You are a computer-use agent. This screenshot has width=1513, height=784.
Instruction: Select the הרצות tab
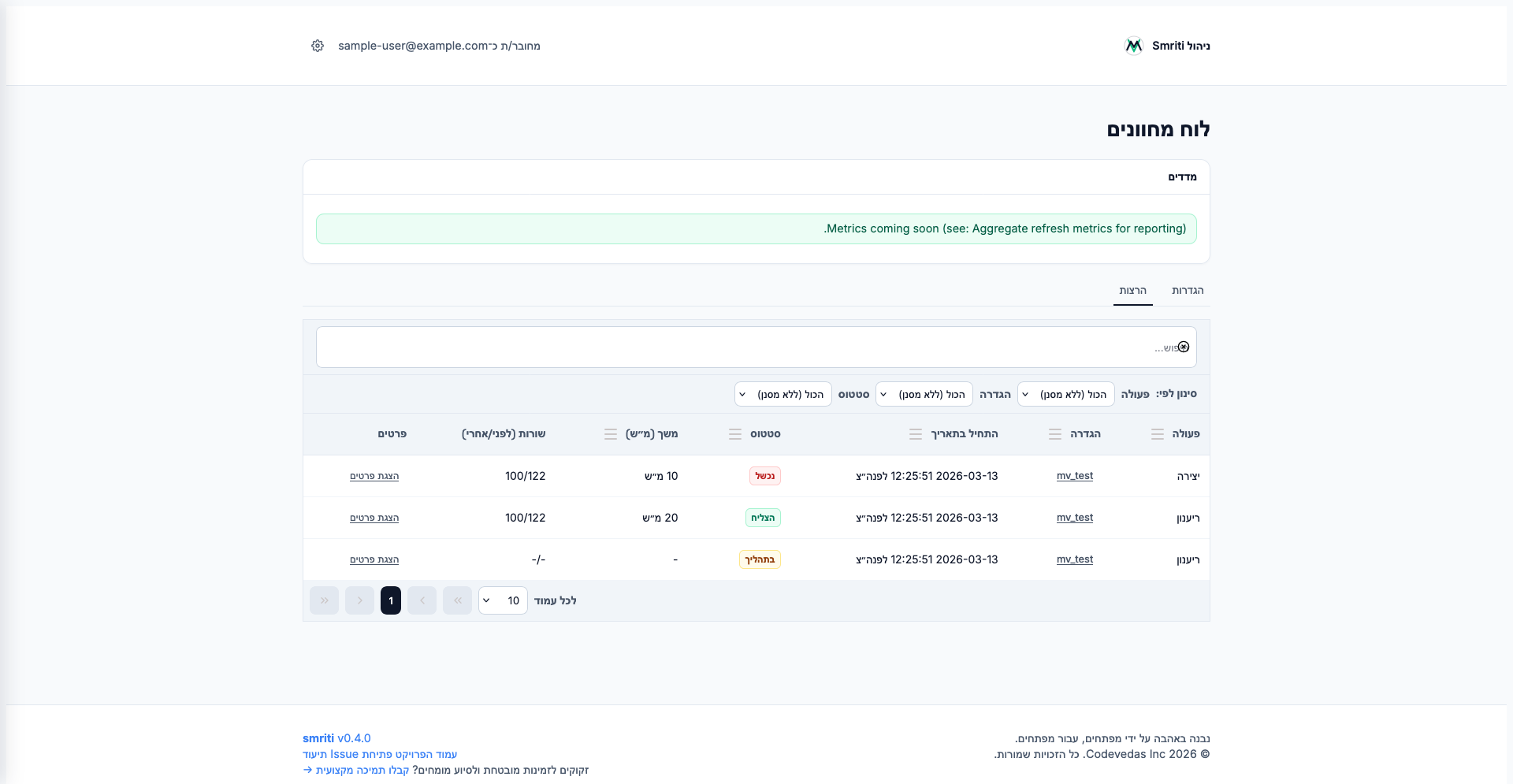click(1132, 291)
